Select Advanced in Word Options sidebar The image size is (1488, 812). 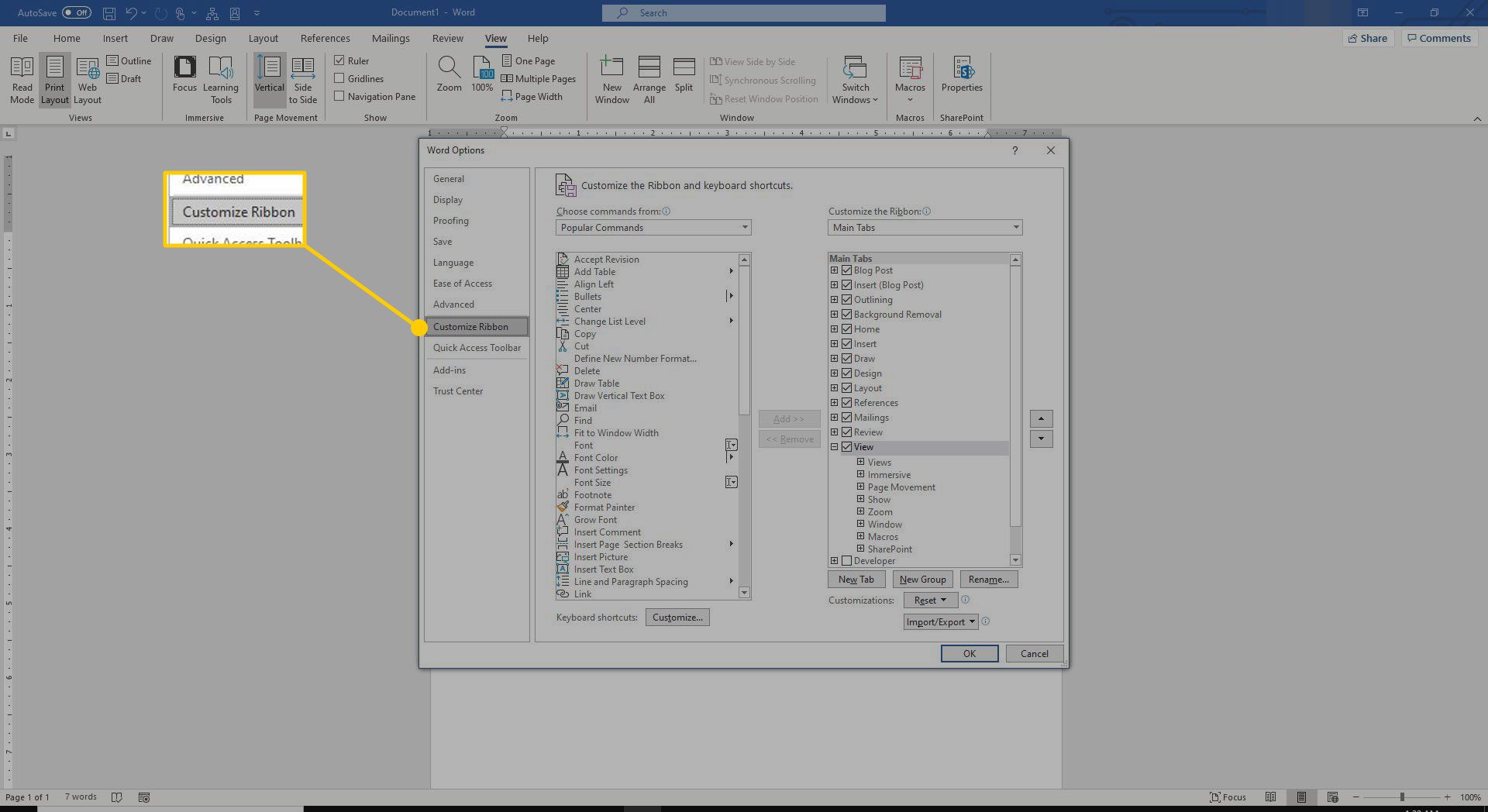[x=477, y=304]
